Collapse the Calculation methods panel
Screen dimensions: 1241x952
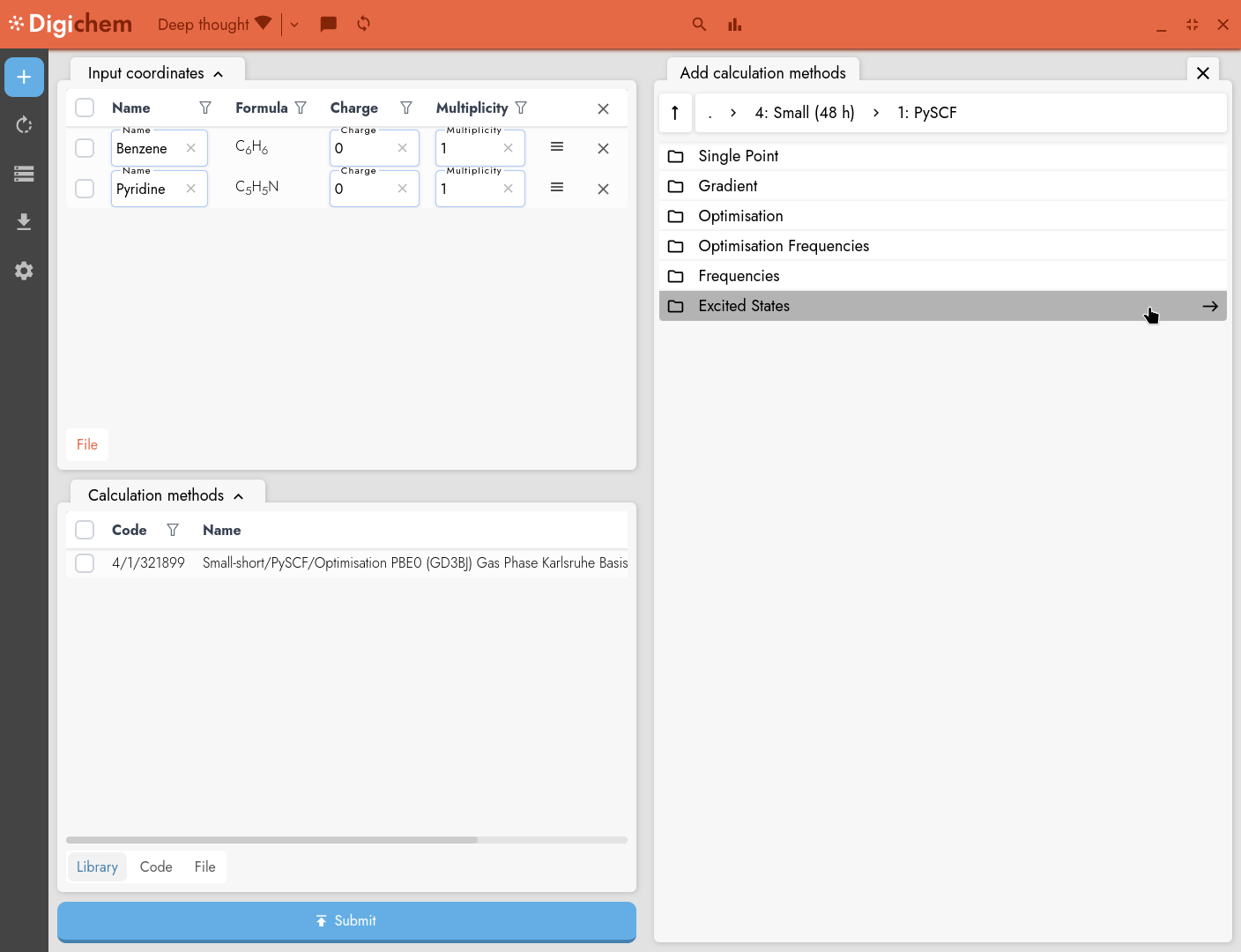coord(239,496)
